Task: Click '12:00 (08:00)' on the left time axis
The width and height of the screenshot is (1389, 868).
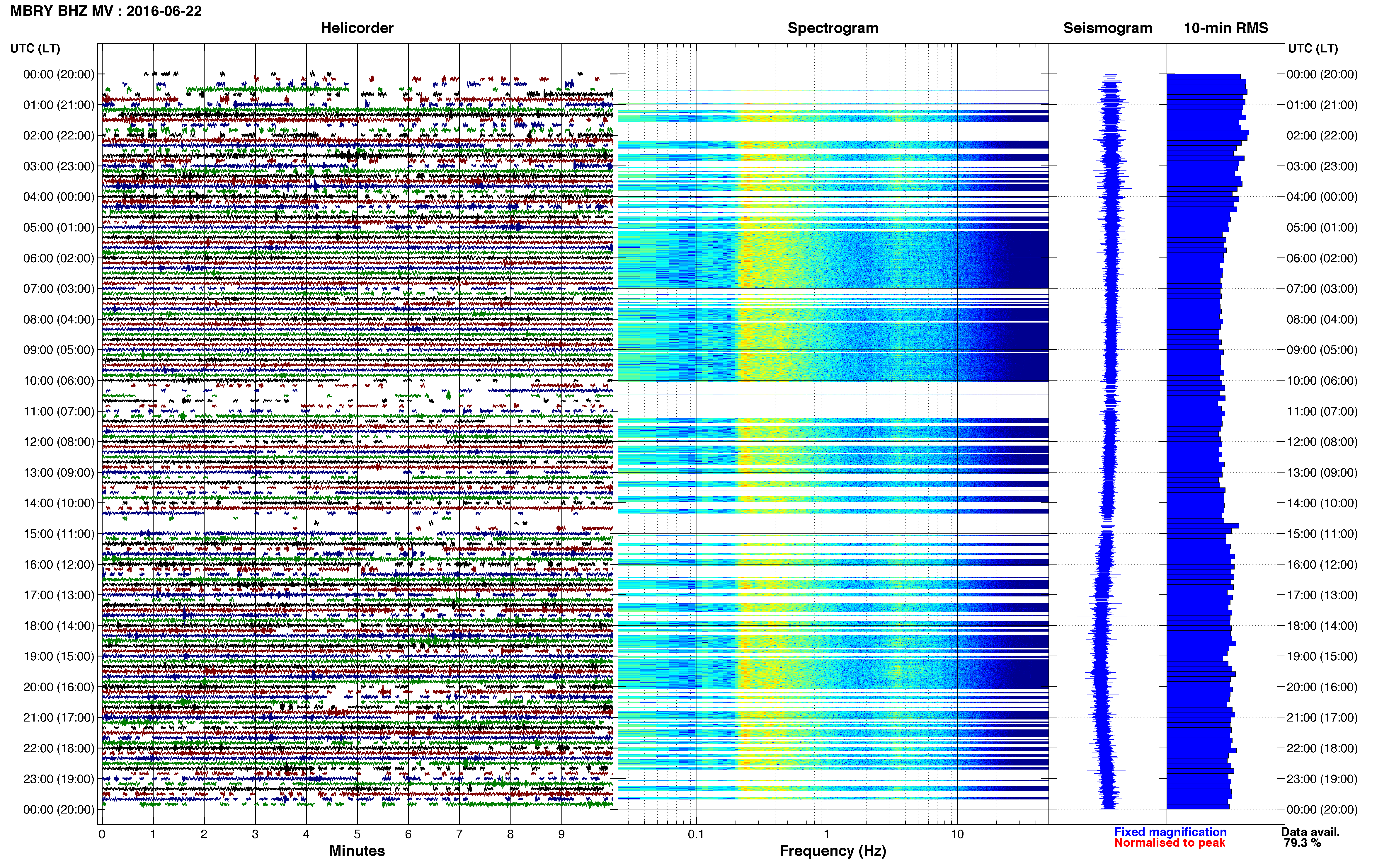Action: coord(59,442)
